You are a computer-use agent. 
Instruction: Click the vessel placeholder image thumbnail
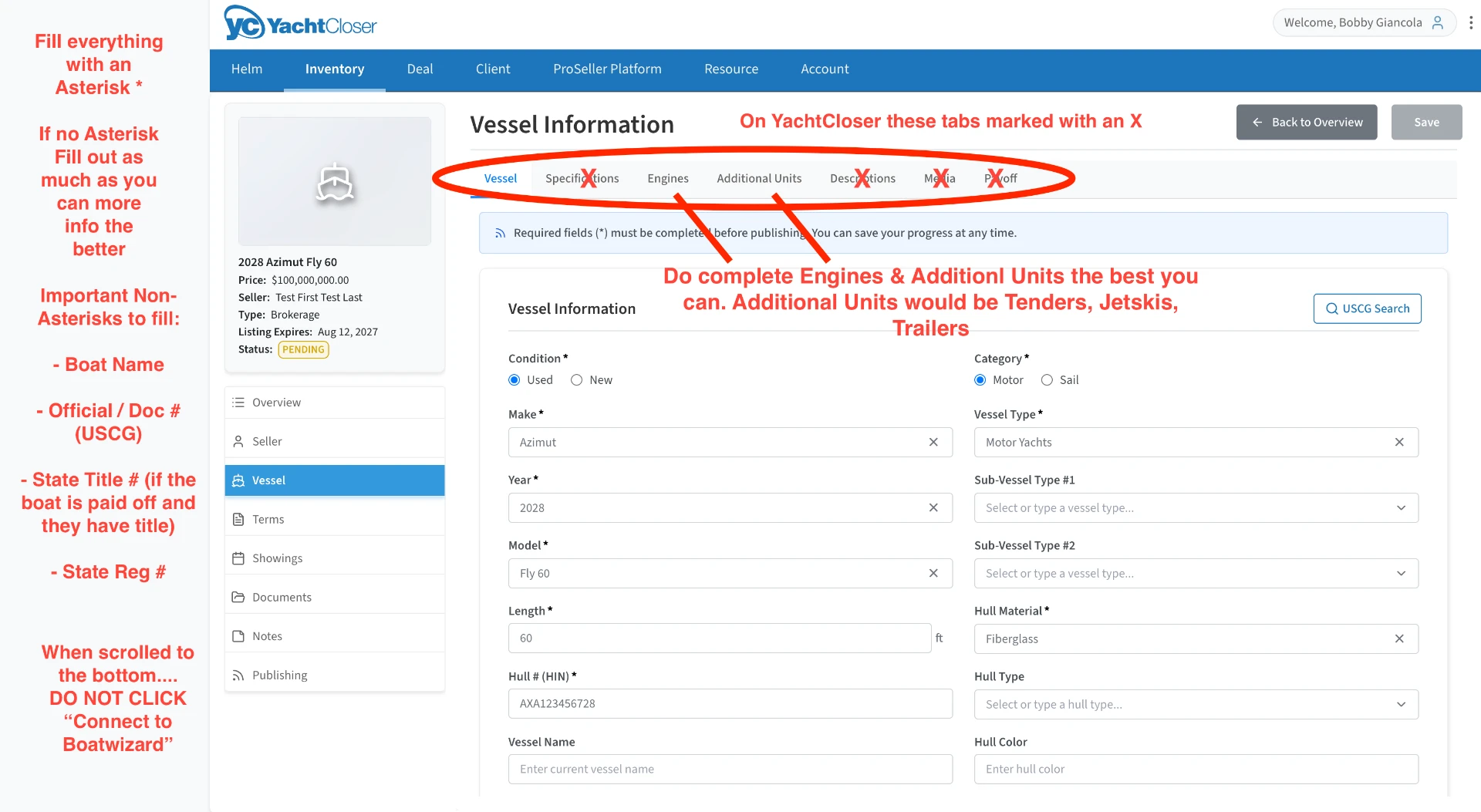click(x=335, y=181)
